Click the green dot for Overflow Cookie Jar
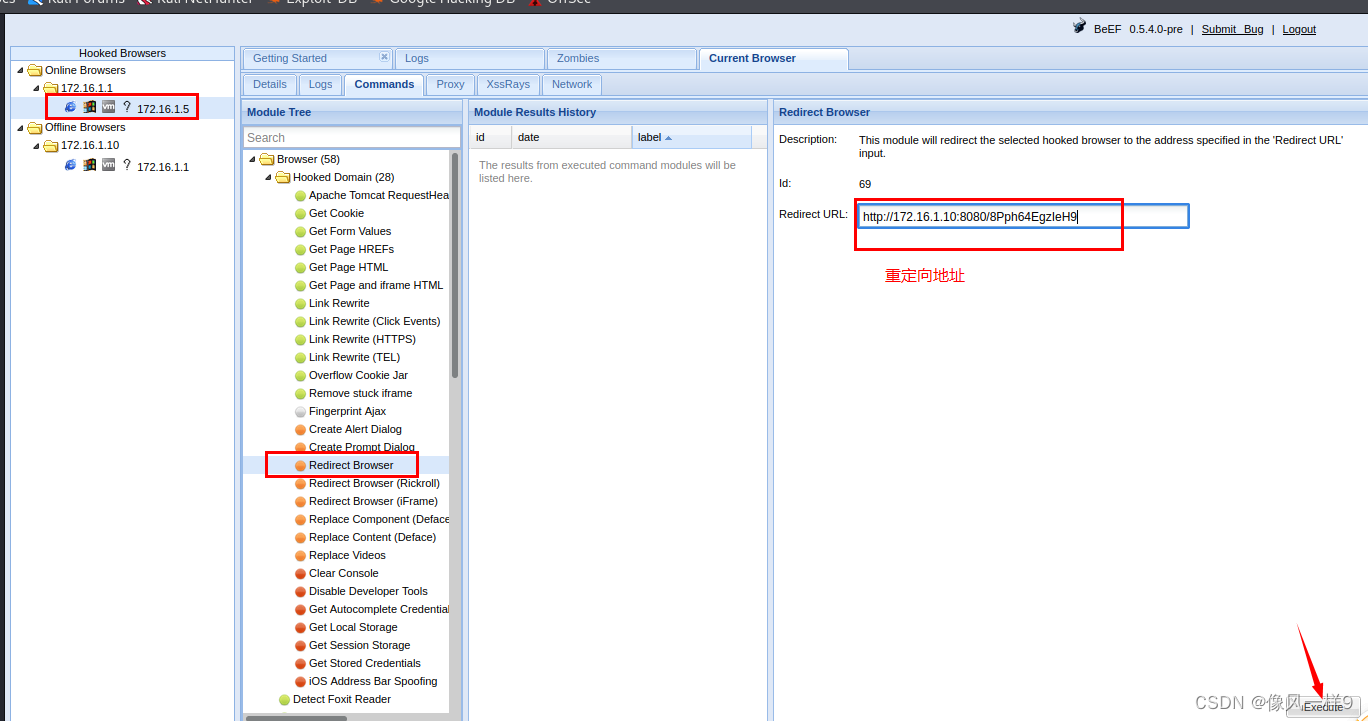This screenshot has height=721, width=1368. [x=300, y=375]
